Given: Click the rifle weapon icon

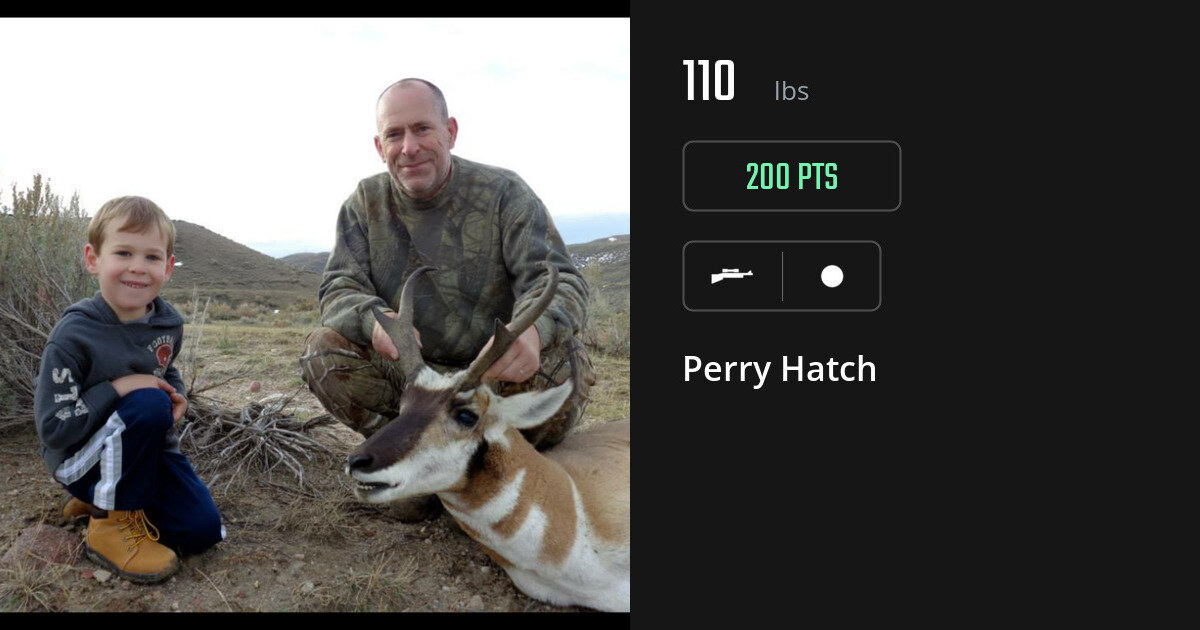Looking at the screenshot, I should tap(732, 276).
